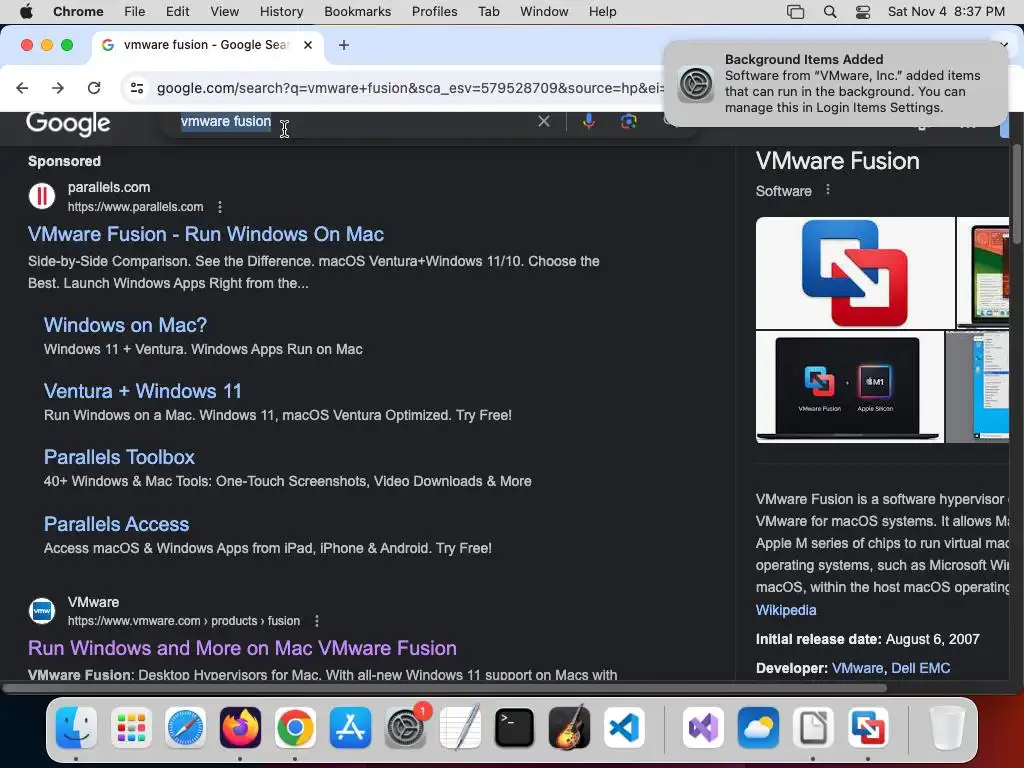Open the File menu
The width and height of the screenshot is (1024, 768).
[x=135, y=11]
